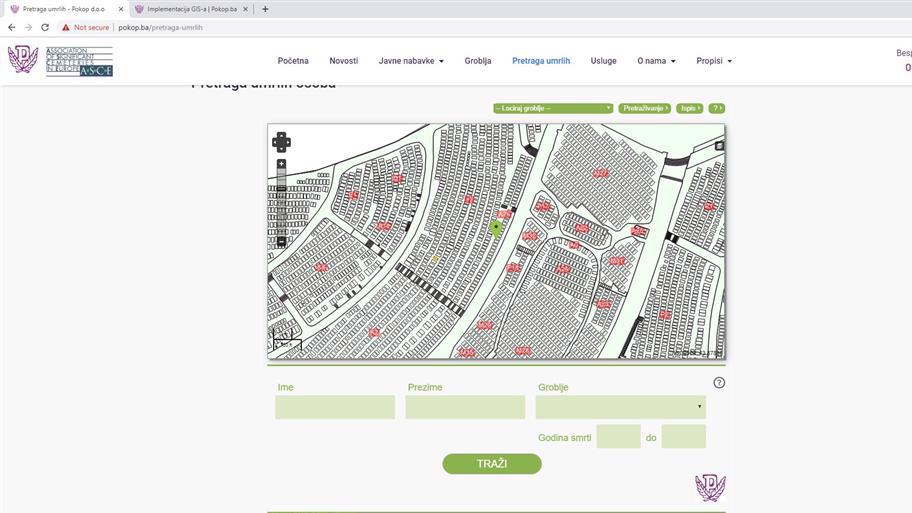Click the Ispis print button
Image resolution: width=912 pixels, height=513 pixels.
click(x=689, y=108)
